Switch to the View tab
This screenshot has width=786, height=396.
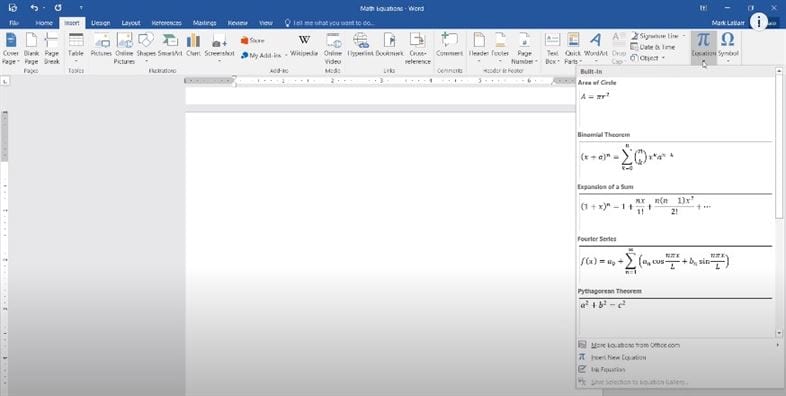266,23
